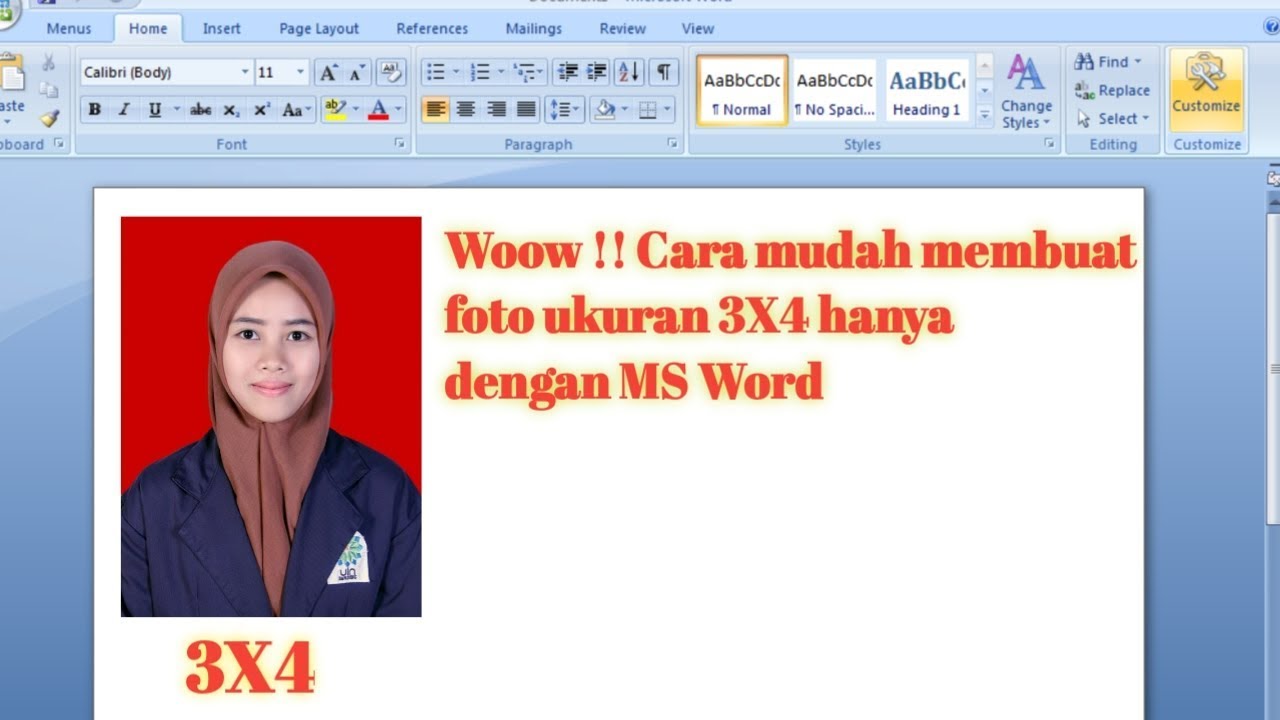Switch to the Mailings tab
The height and width of the screenshot is (720, 1280).
coord(534,29)
